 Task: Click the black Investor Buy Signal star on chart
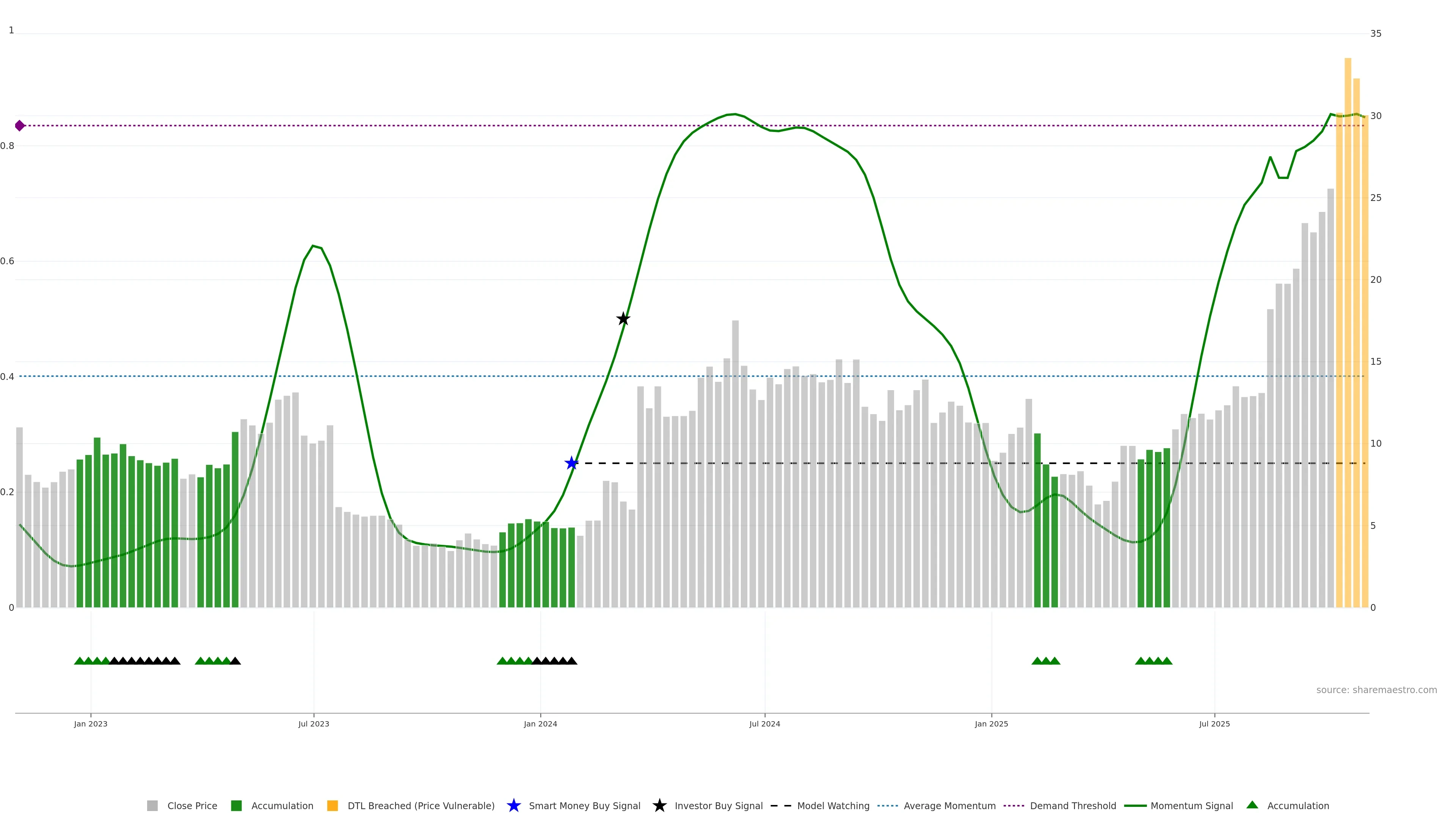click(x=623, y=319)
